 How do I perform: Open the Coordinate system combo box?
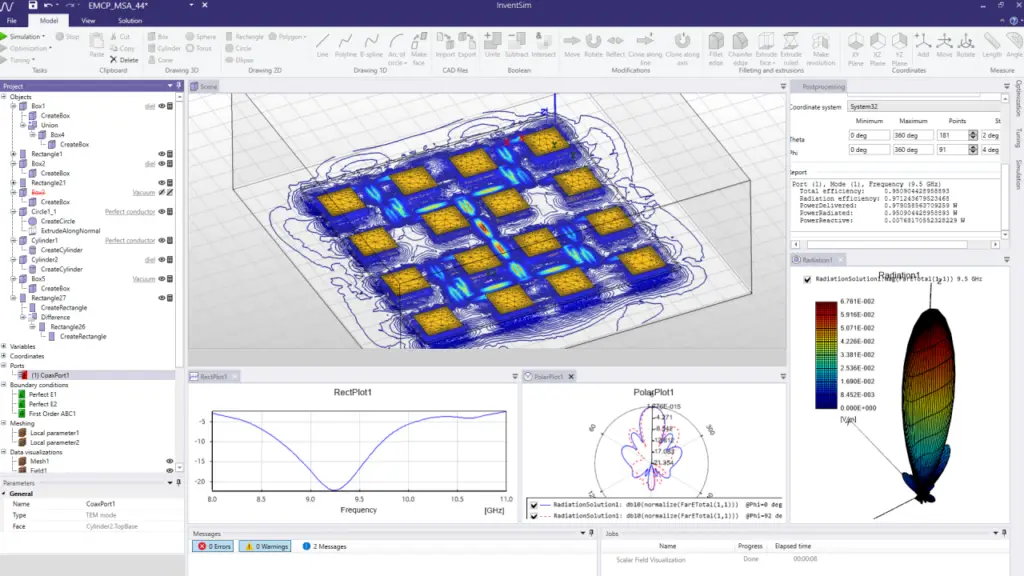pos(920,106)
